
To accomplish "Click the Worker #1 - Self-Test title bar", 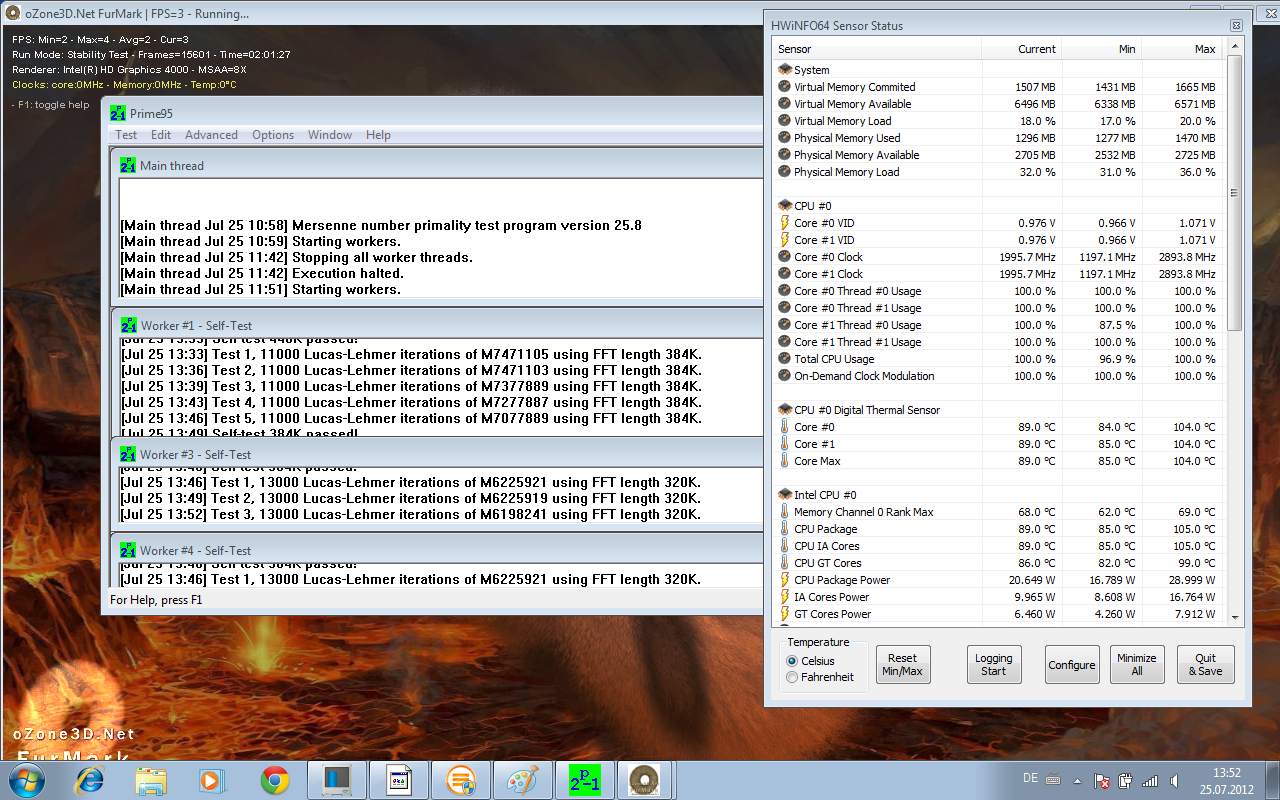I will (x=438, y=325).
